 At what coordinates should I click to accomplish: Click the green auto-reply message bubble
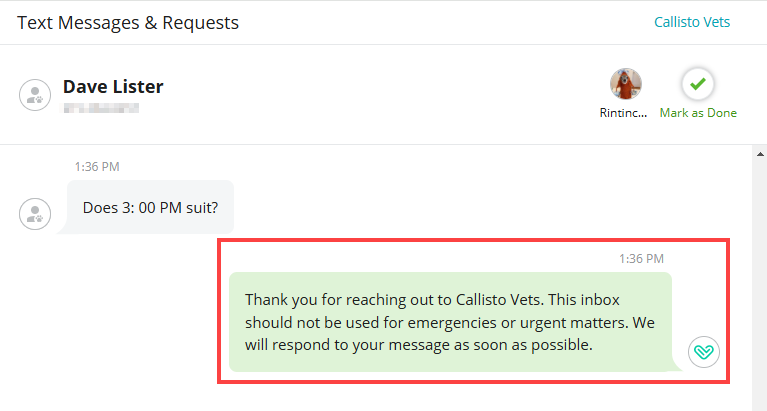(450, 322)
